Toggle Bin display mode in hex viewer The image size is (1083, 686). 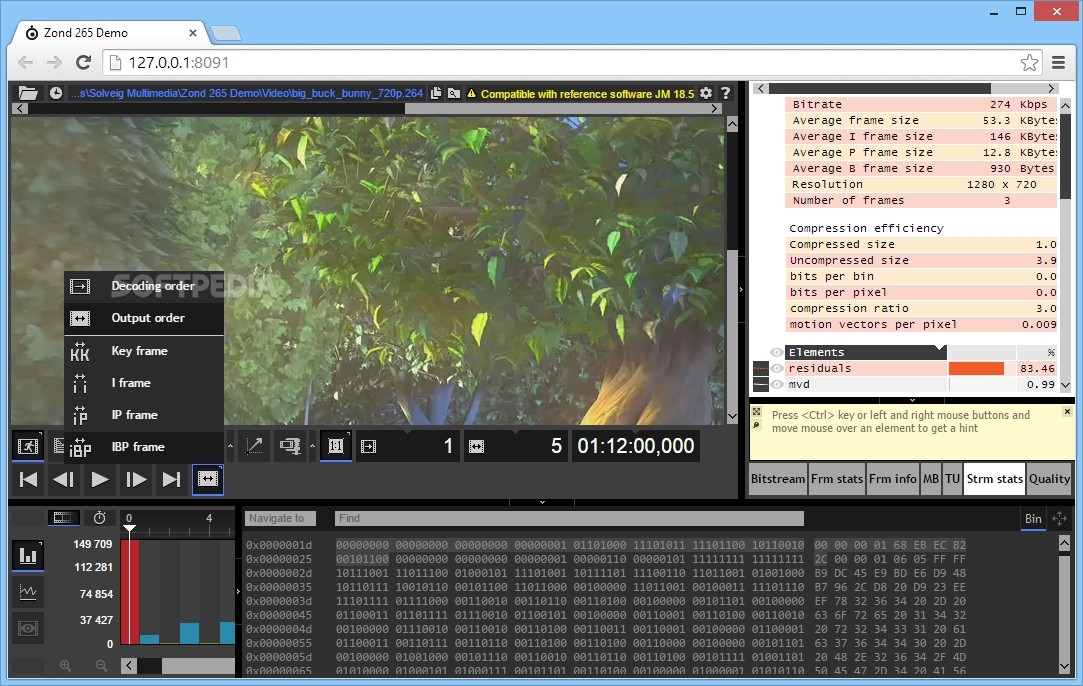pos(1033,519)
